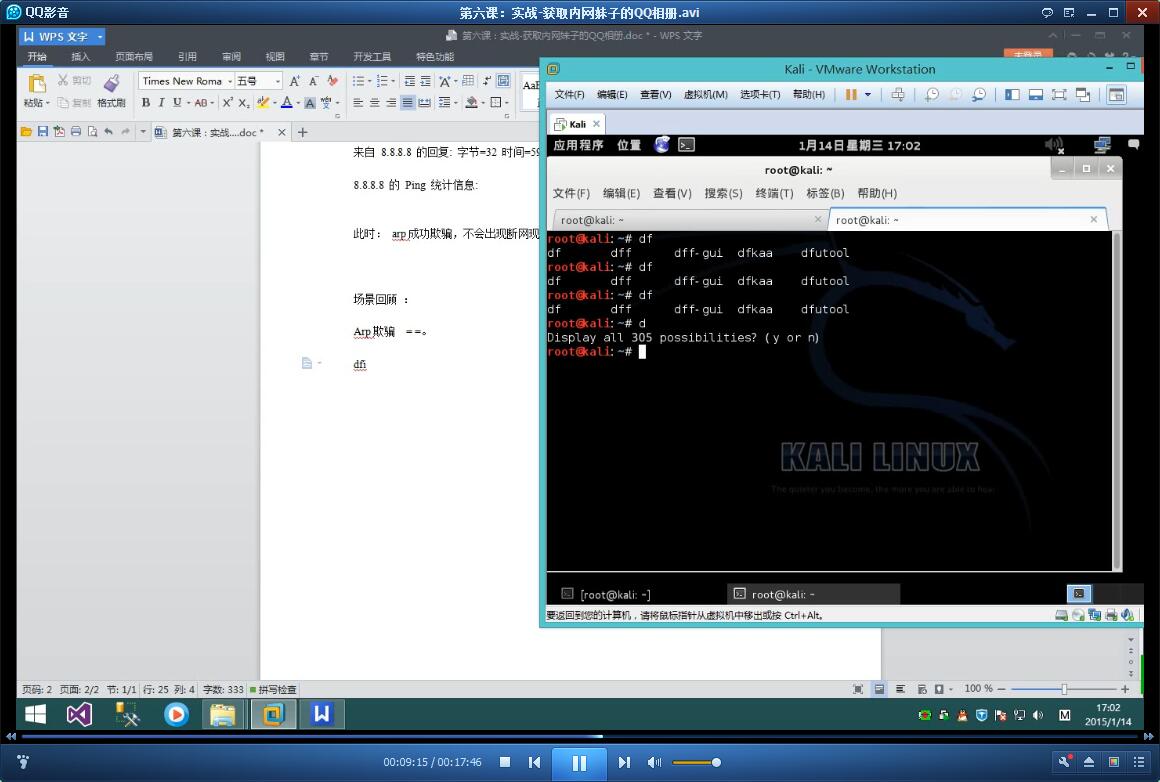Viewport: 1160px width, 782px height.
Task: Toggle subscript in WPS ribbon
Action: (x=243, y=103)
